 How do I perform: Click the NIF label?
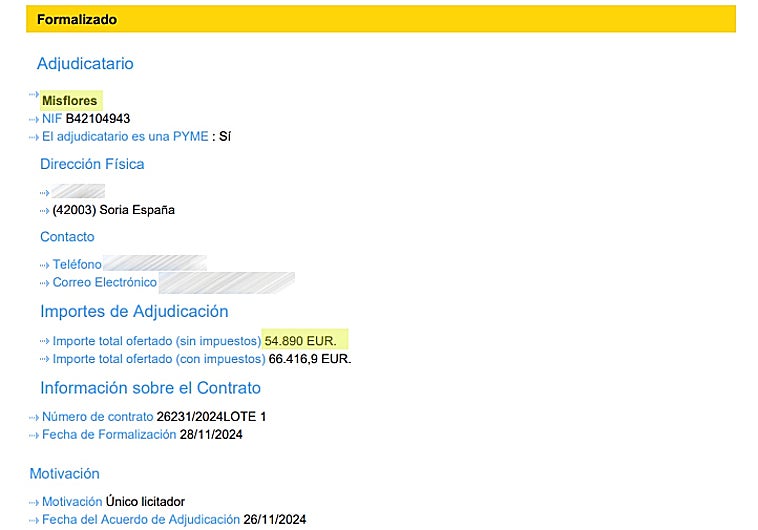[x=52, y=118]
